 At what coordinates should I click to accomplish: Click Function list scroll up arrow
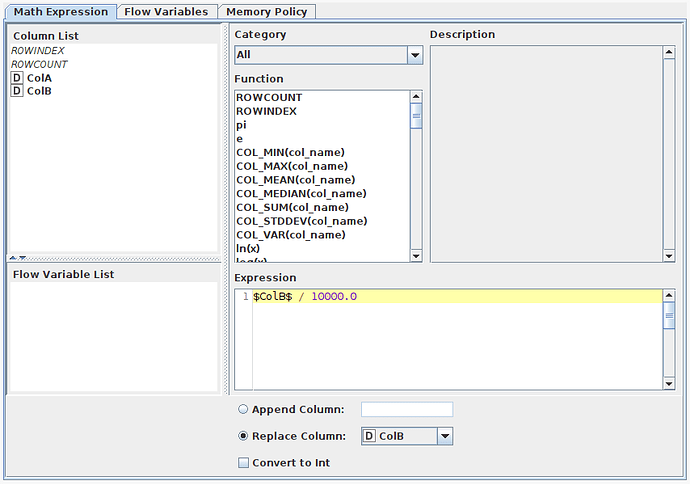tap(416, 96)
